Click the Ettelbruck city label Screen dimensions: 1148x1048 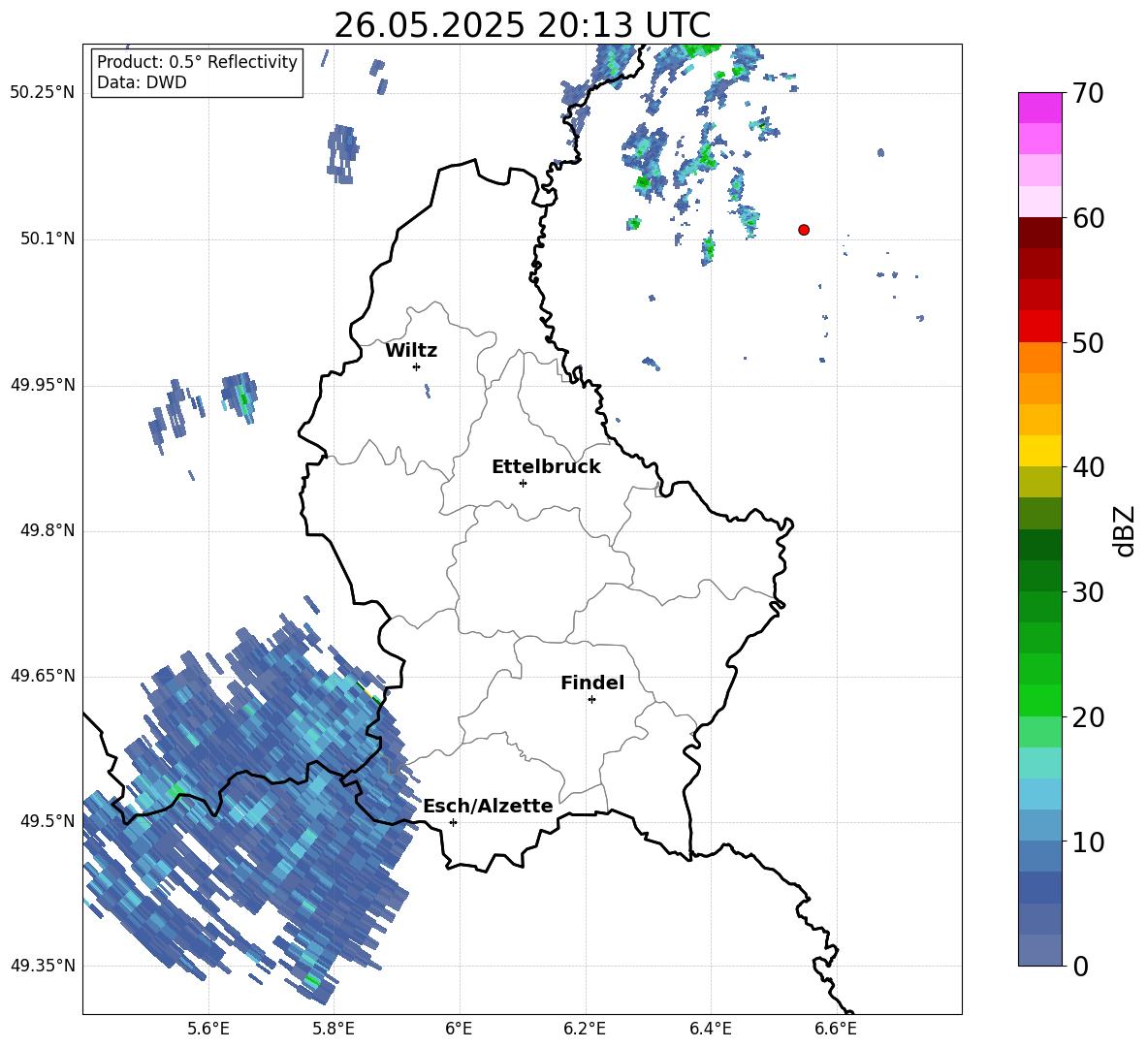(546, 467)
